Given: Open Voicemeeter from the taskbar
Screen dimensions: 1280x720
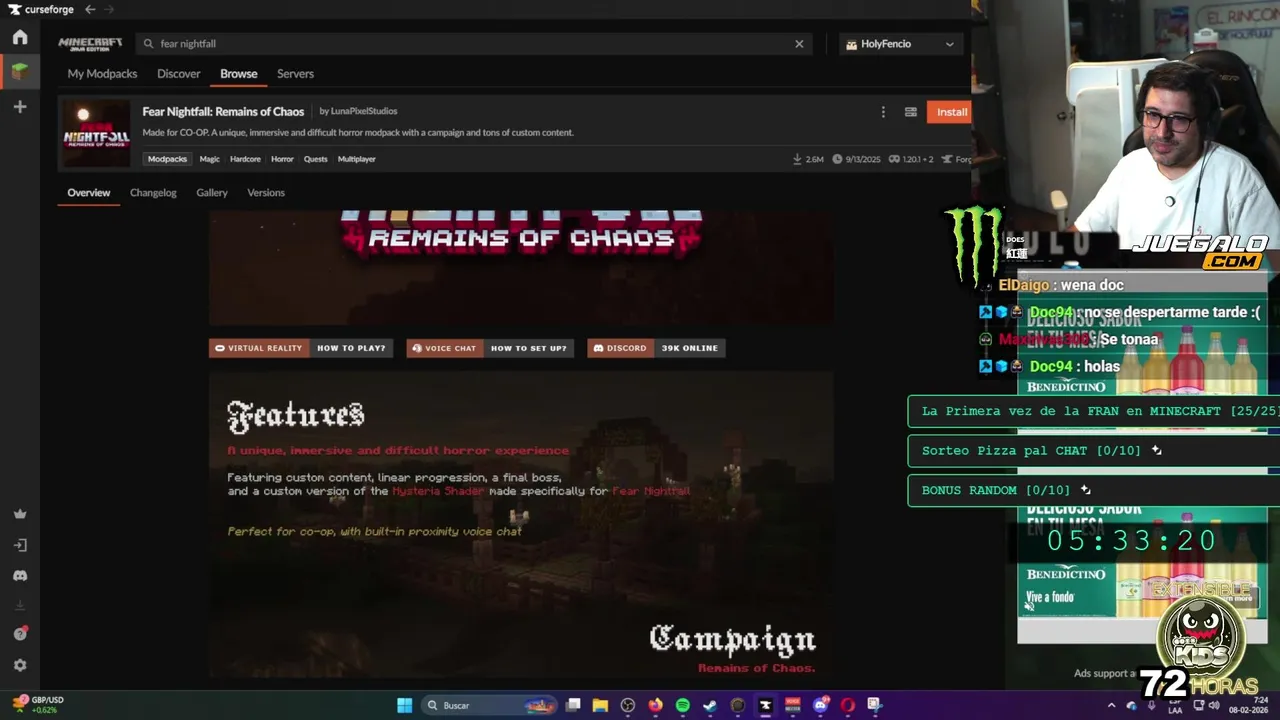Looking at the screenshot, I should coord(793,705).
